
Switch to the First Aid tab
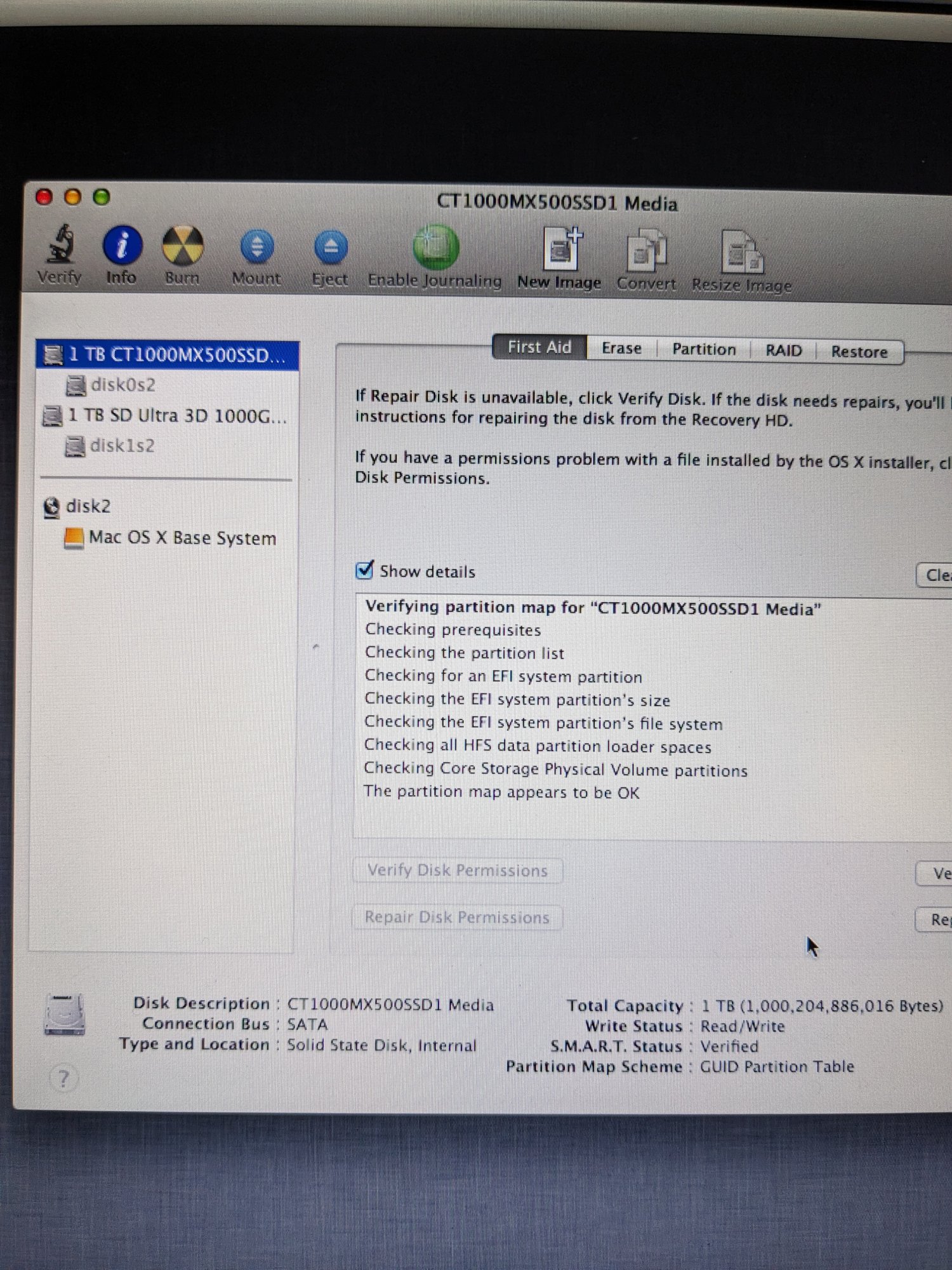click(x=539, y=347)
